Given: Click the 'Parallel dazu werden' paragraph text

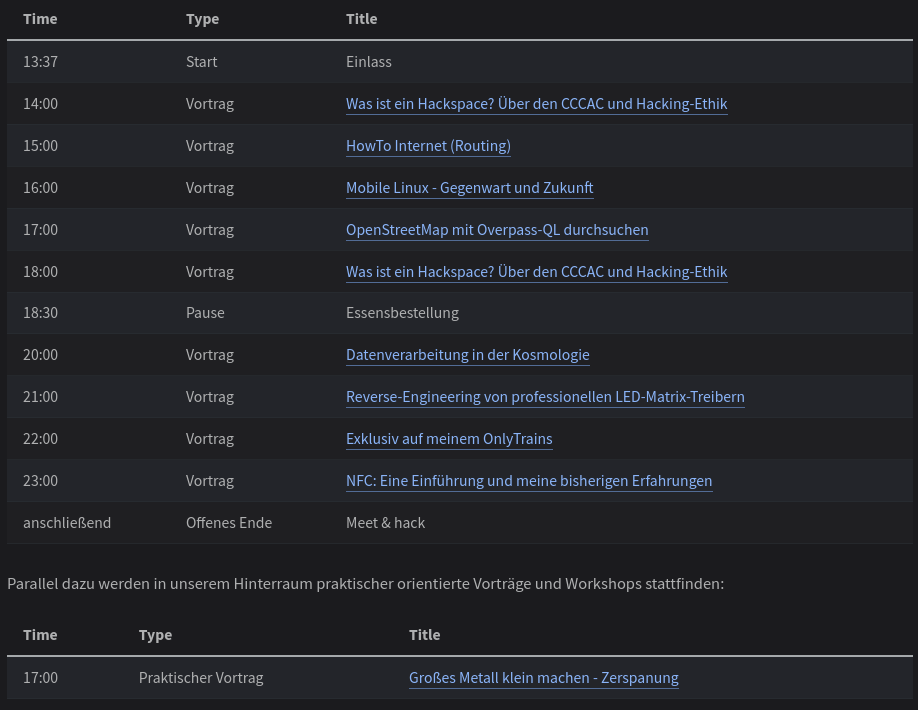Looking at the screenshot, I should [365, 583].
